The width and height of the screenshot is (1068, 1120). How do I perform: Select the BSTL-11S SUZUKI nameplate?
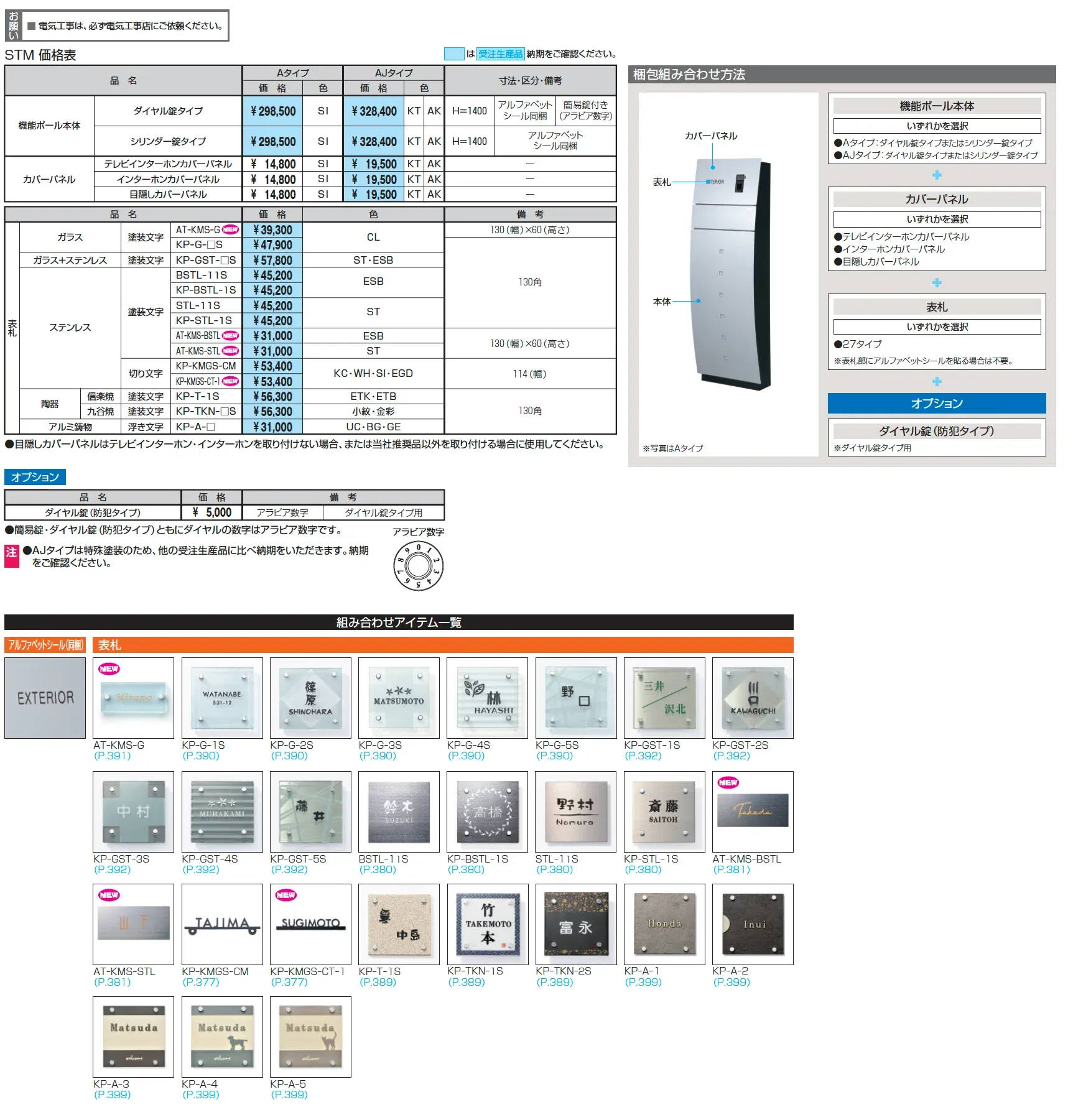click(399, 812)
